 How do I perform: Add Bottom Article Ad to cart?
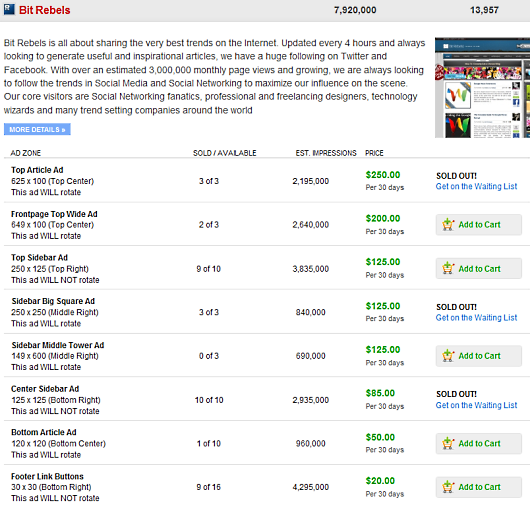(479, 443)
